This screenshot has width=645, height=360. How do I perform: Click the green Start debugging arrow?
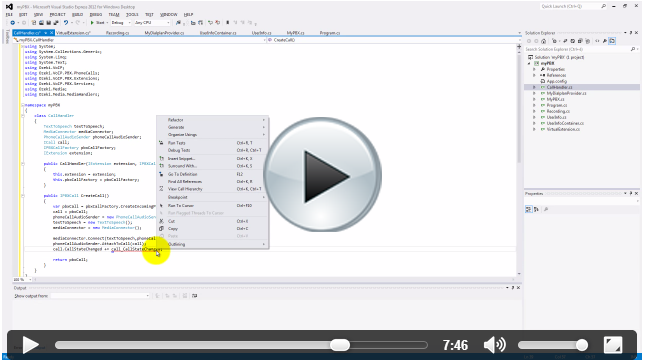tap(92, 23)
